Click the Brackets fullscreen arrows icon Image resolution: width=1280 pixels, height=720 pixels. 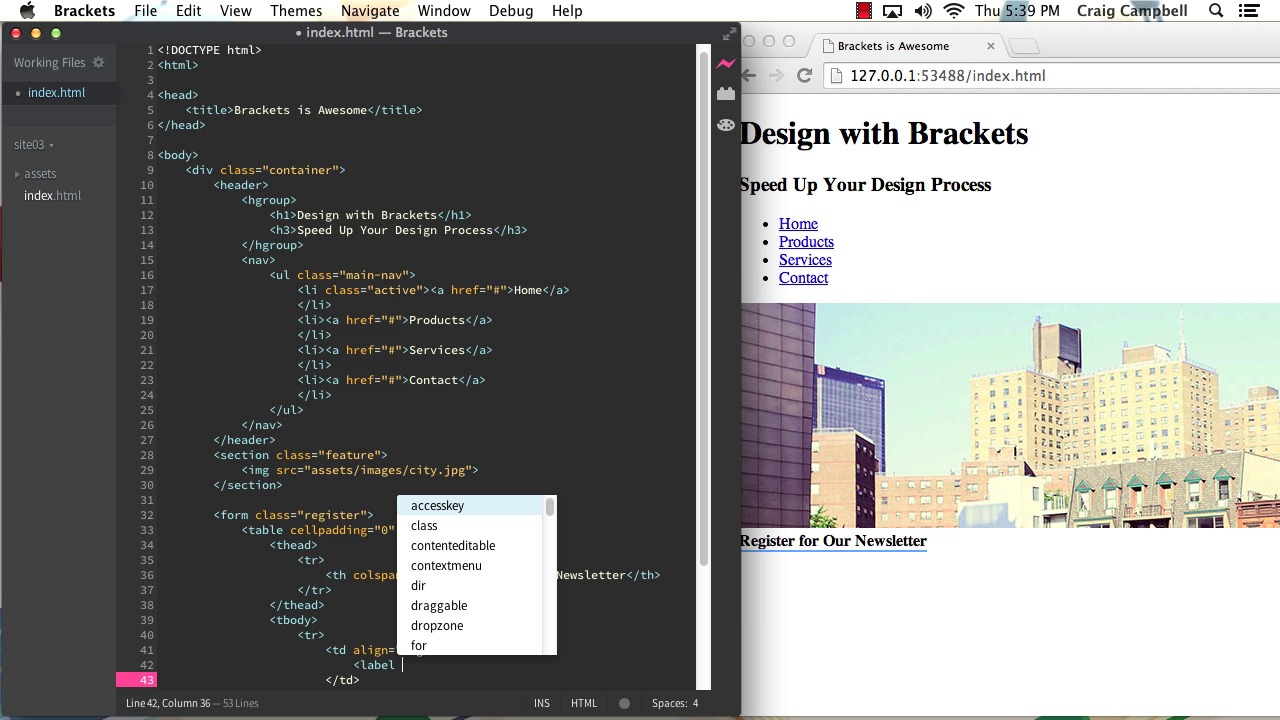point(729,34)
